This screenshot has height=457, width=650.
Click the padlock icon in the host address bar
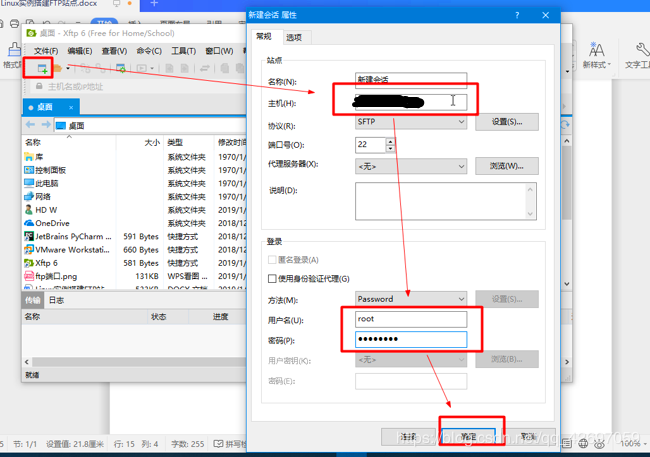(39, 86)
